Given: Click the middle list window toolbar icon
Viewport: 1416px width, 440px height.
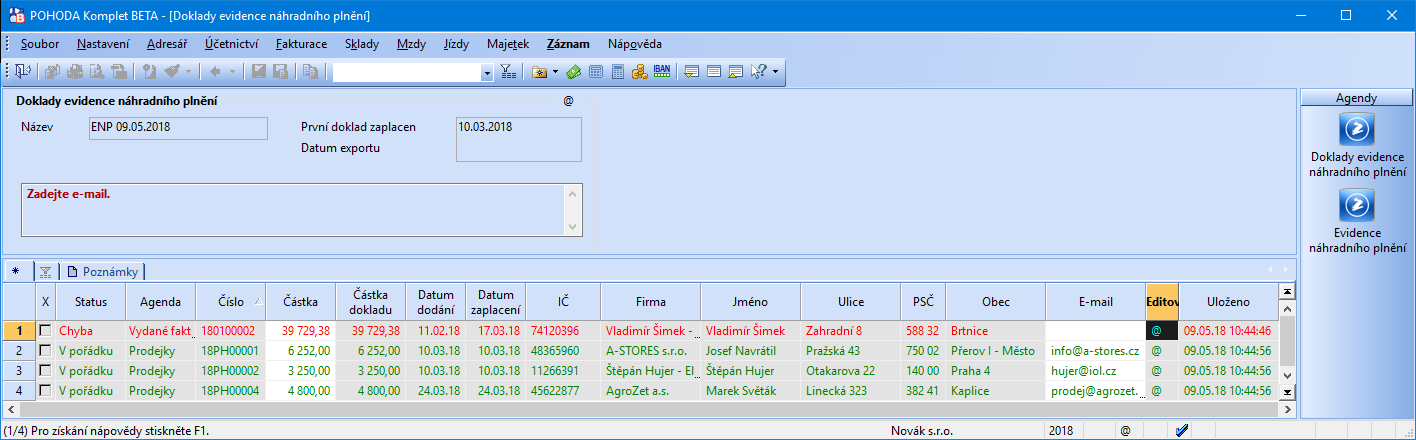Looking at the screenshot, I should (713, 71).
